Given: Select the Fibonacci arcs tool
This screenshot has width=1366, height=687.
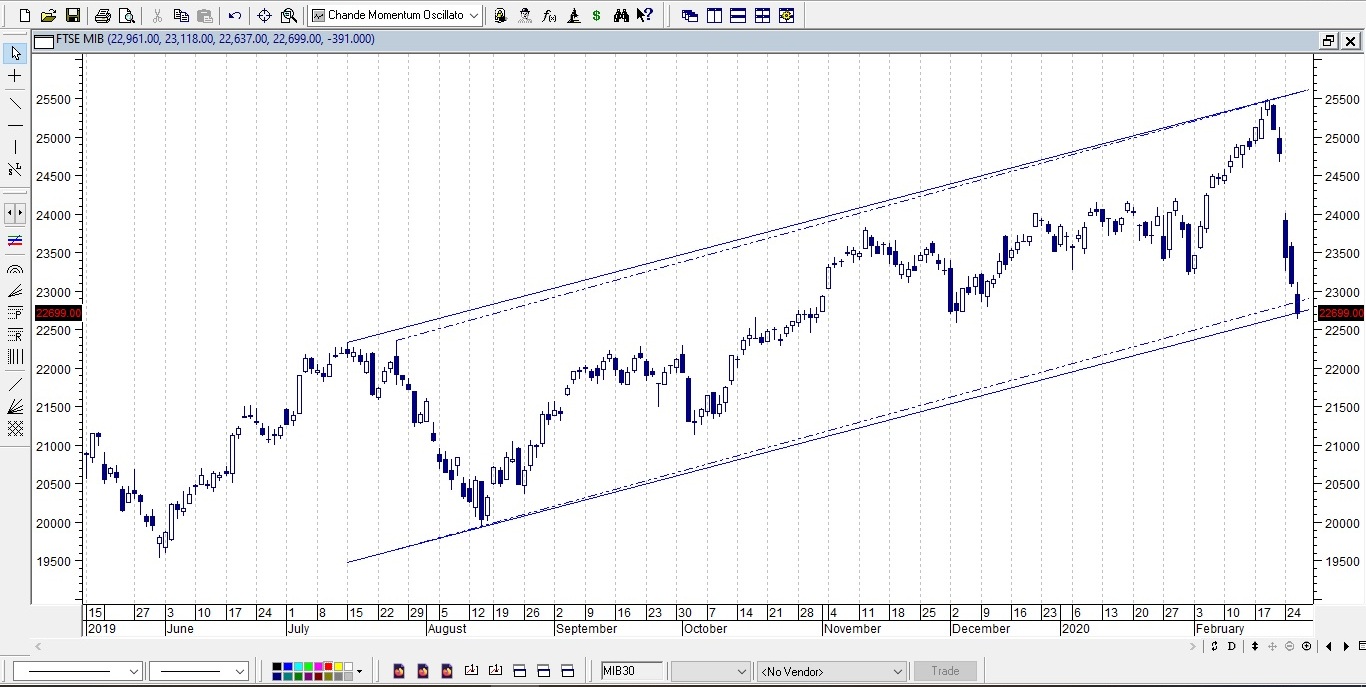Looking at the screenshot, I should click(15, 269).
